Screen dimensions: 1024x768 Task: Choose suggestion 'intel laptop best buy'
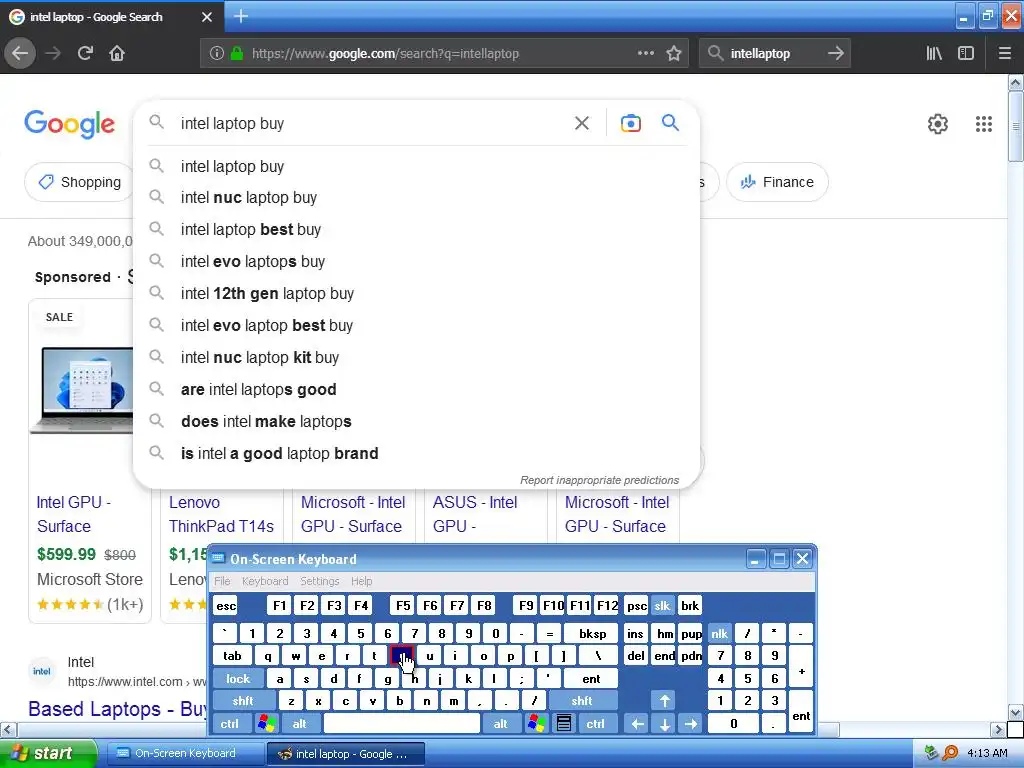tap(416, 230)
